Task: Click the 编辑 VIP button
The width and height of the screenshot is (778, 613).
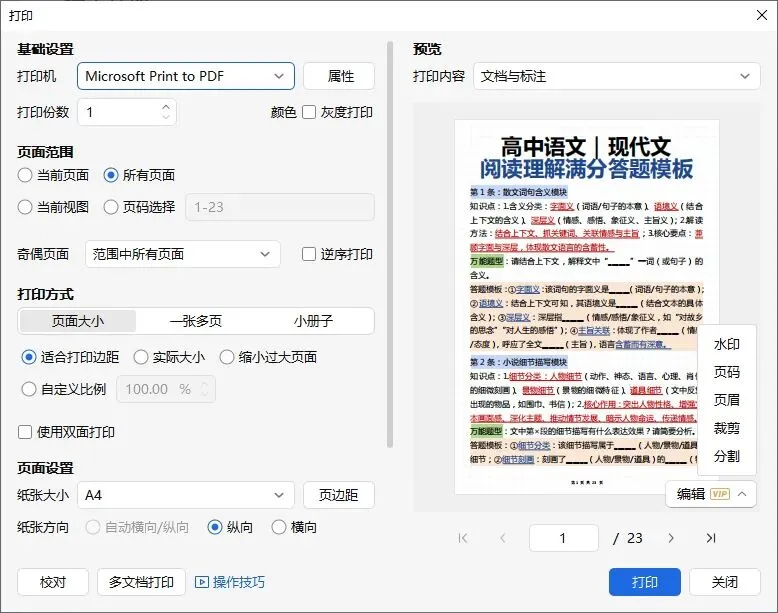Action: (x=711, y=494)
